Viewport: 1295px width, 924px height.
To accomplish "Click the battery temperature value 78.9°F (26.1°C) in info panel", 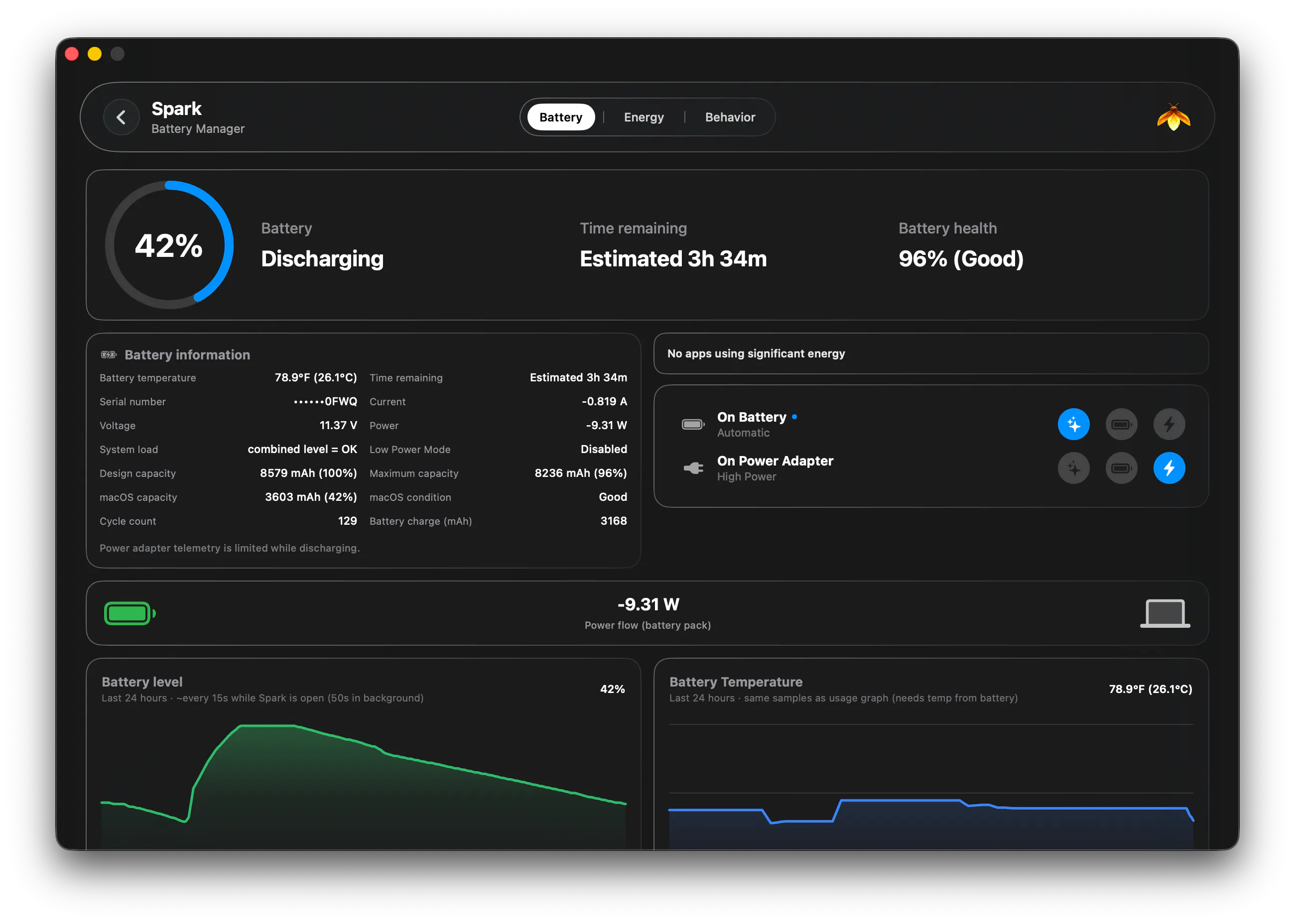I will pos(315,378).
